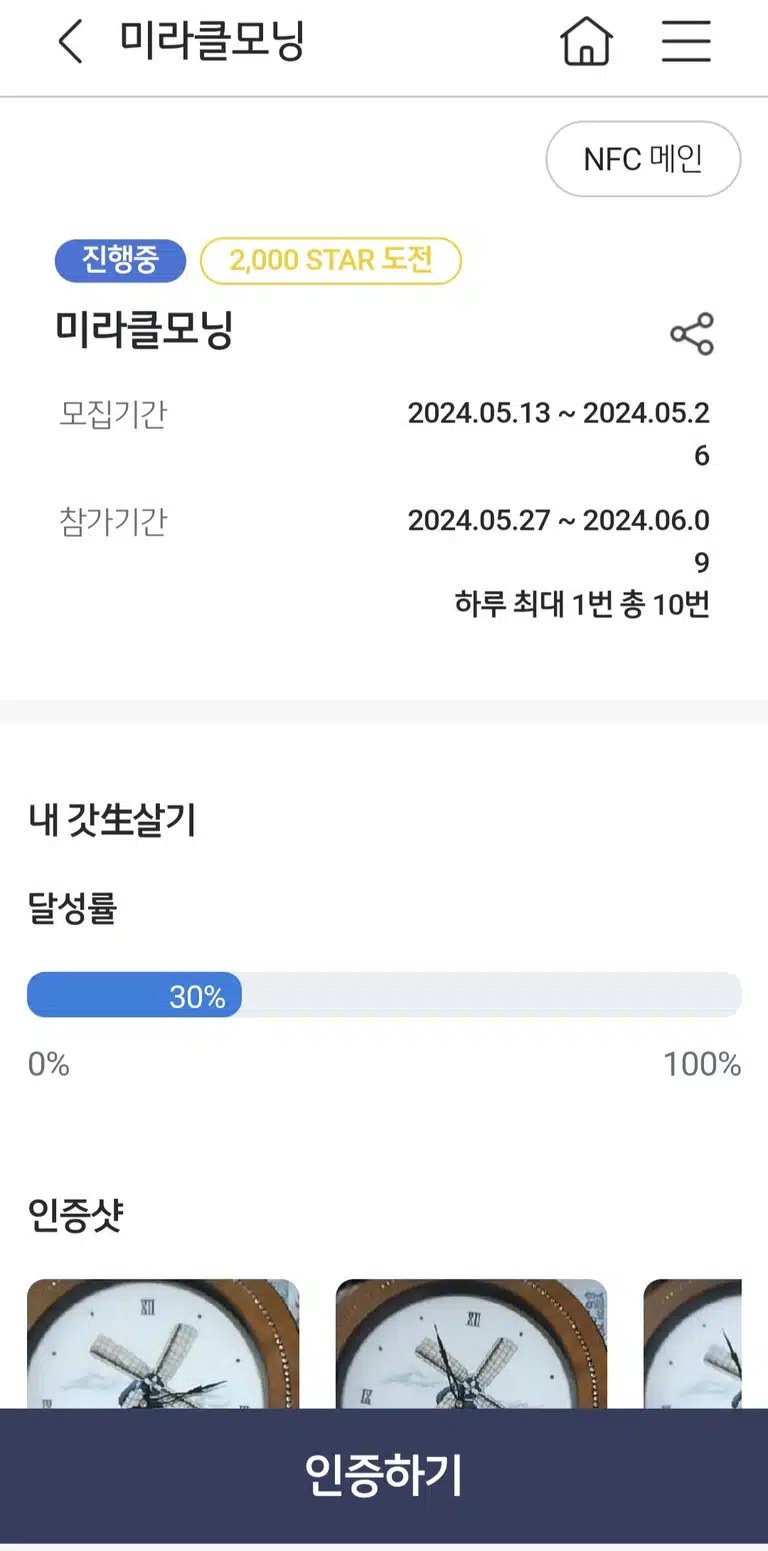The image size is (768, 1551).
Task: Tap the 하루 최대 1번 총 10번 text
Action: pos(582,605)
